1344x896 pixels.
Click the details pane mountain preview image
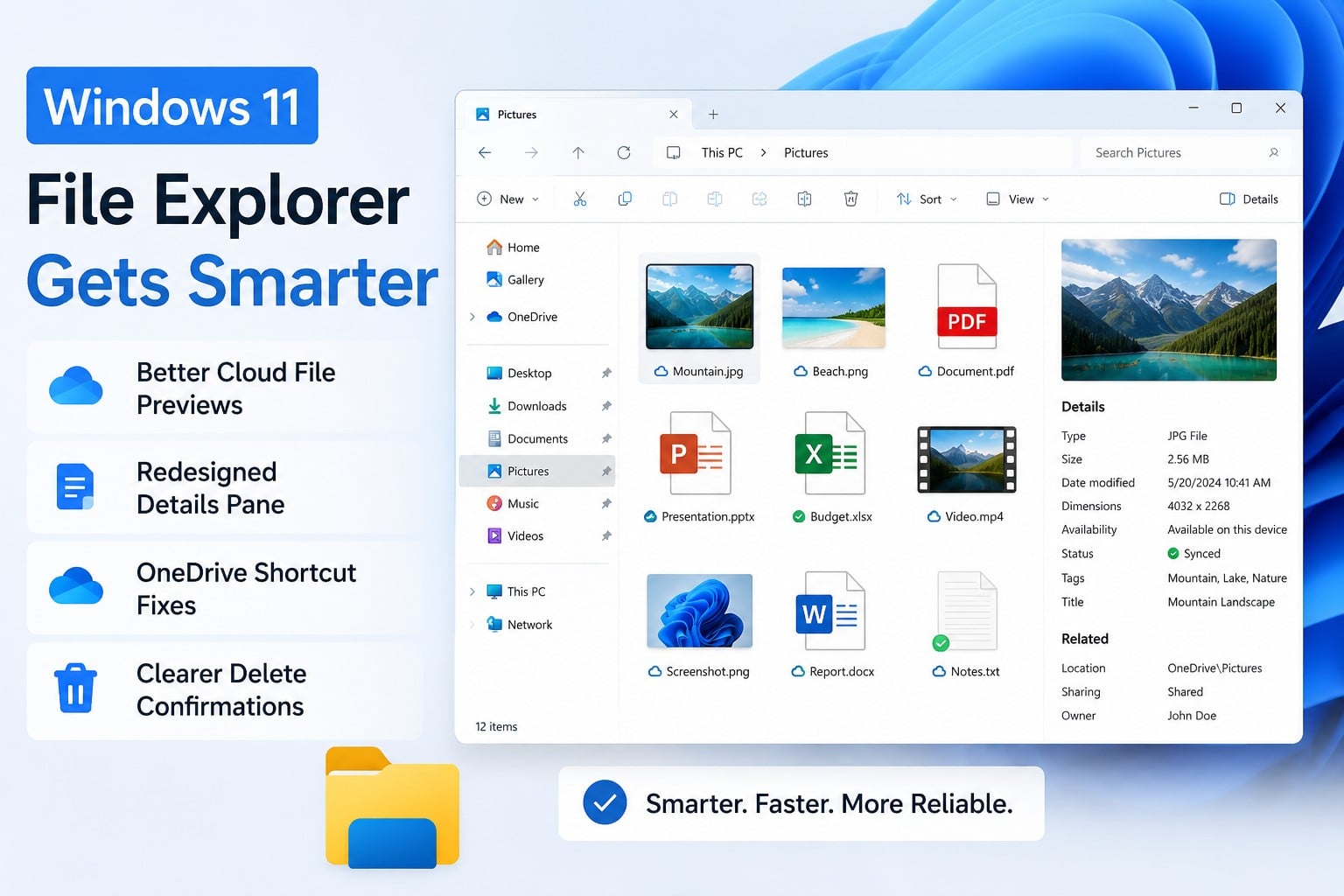click(x=1168, y=310)
